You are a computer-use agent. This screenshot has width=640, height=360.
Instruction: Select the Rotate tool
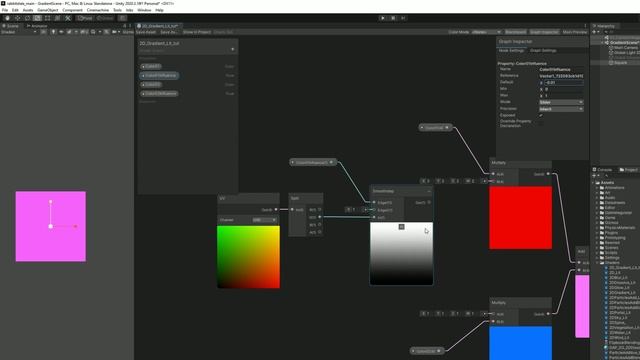pyautogui.click(x=27, y=18)
